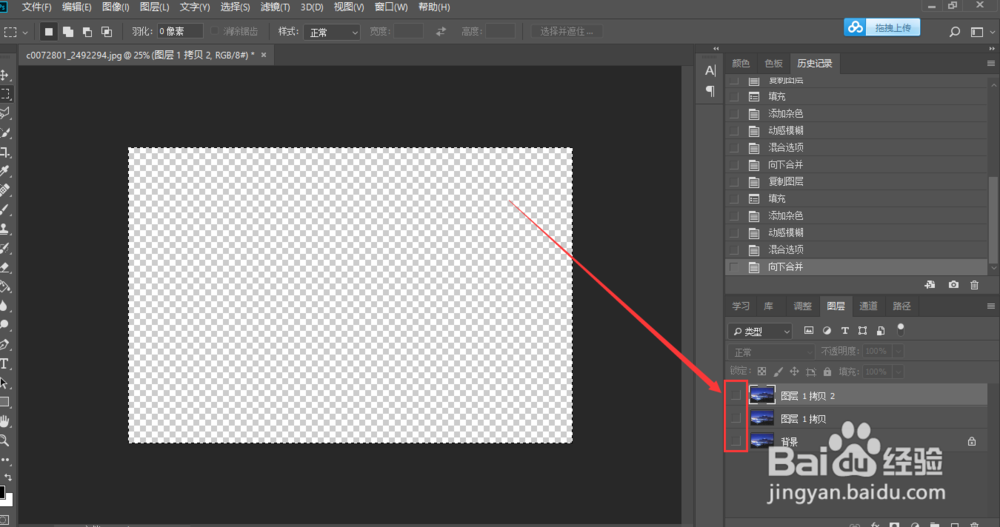Toggle lock all padlock in 锁定 row
This screenshot has width=1000, height=527.
coord(827,371)
